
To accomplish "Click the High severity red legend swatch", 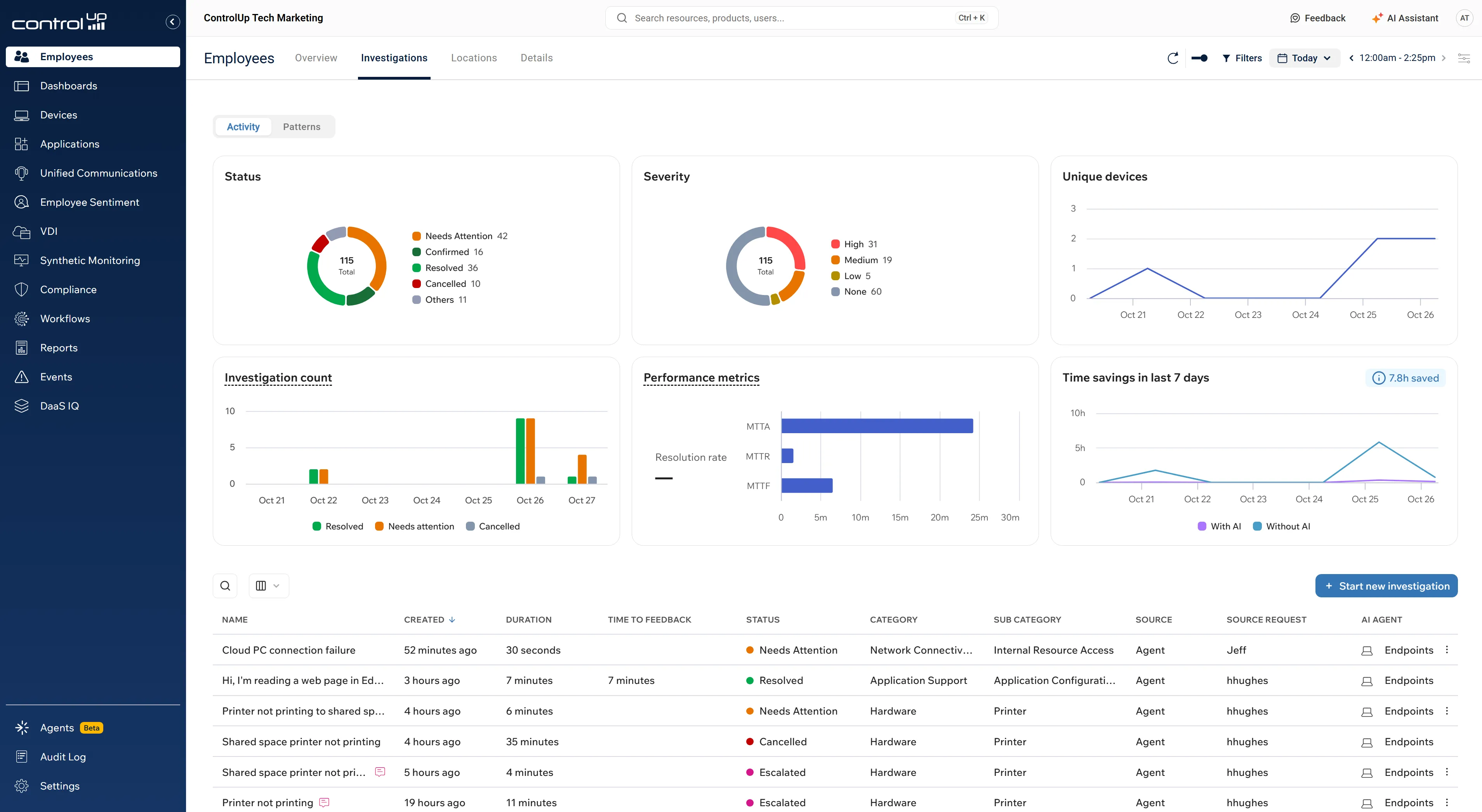I will coord(836,244).
